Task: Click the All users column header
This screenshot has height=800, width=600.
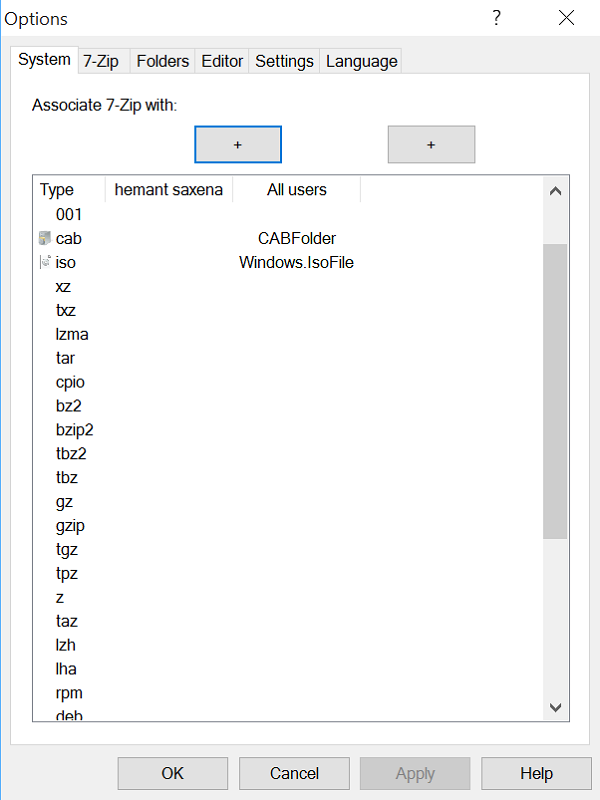Action: 296,189
